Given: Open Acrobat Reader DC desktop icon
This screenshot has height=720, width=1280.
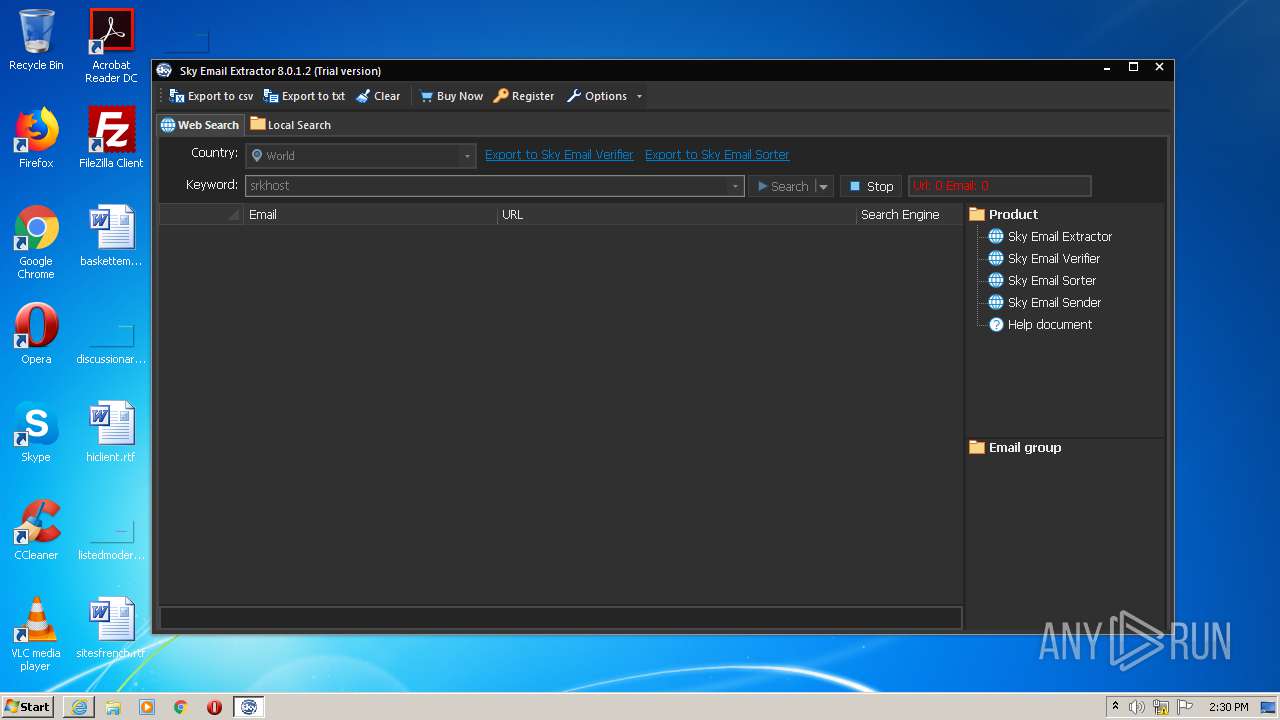Looking at the screenshot, I should click(111, 46).
